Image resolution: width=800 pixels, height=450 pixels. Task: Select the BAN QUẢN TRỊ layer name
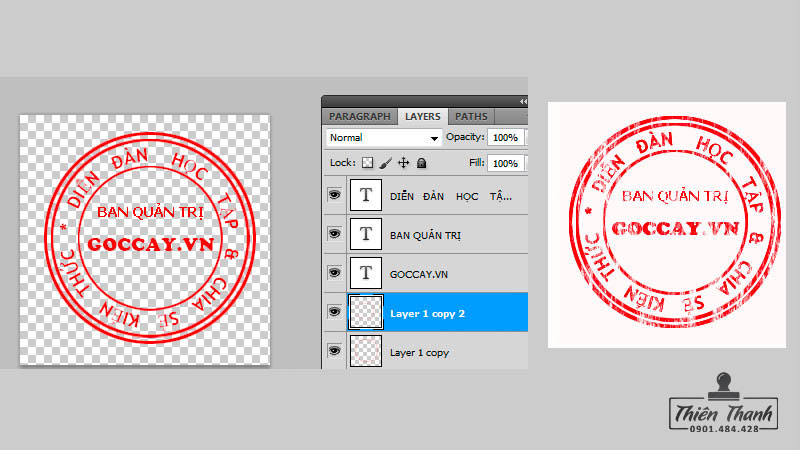(x=425, y=235)
